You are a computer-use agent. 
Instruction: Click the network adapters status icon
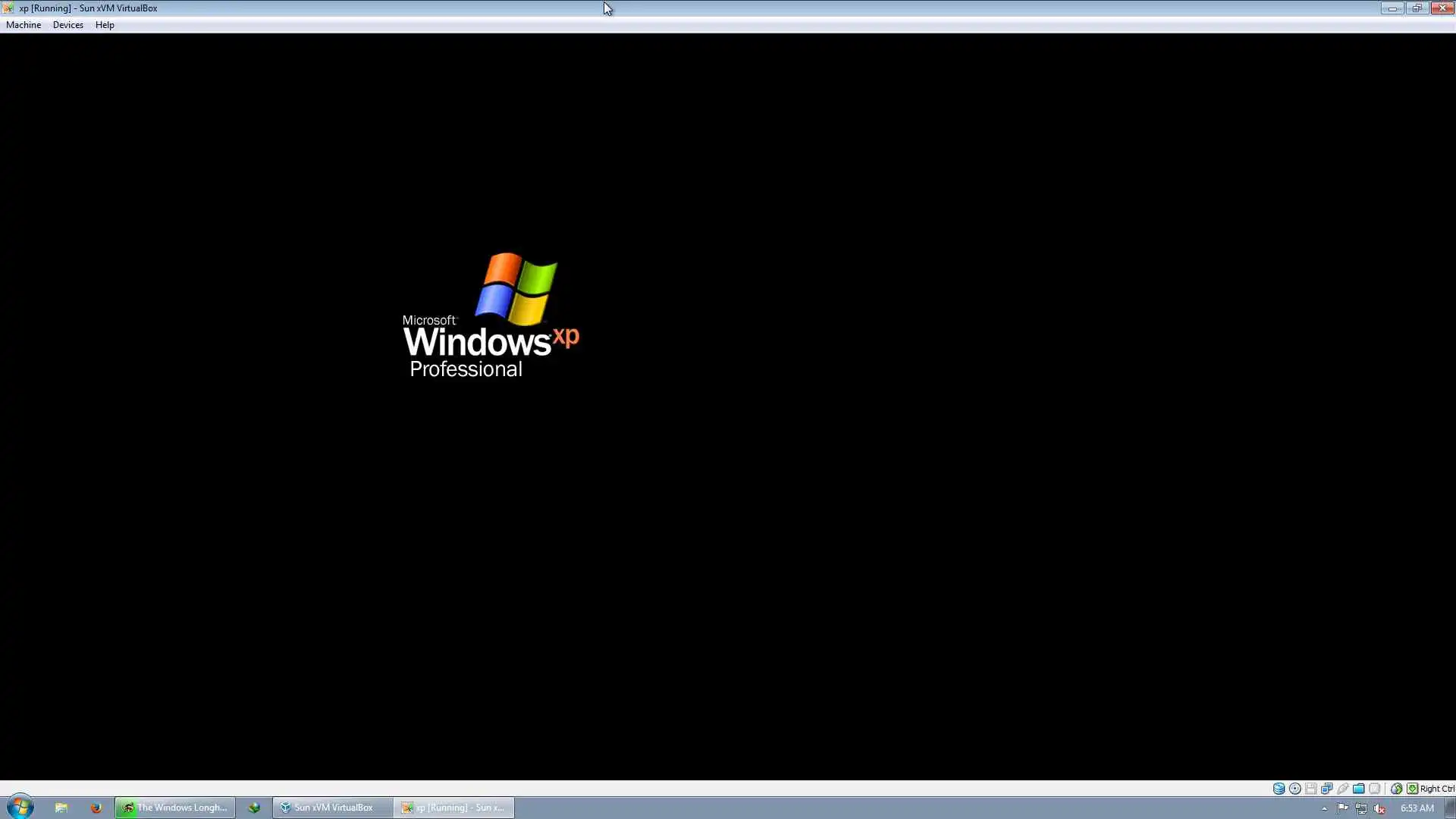coord(1326,789)
